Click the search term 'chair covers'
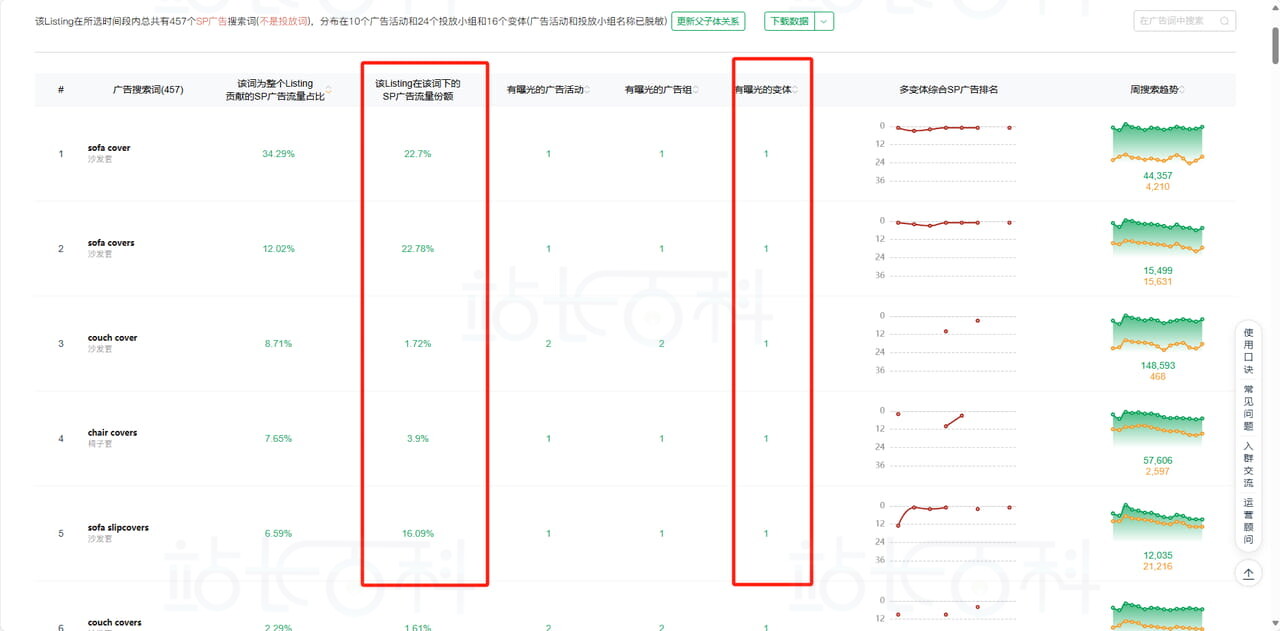 [x=113, y=433]
